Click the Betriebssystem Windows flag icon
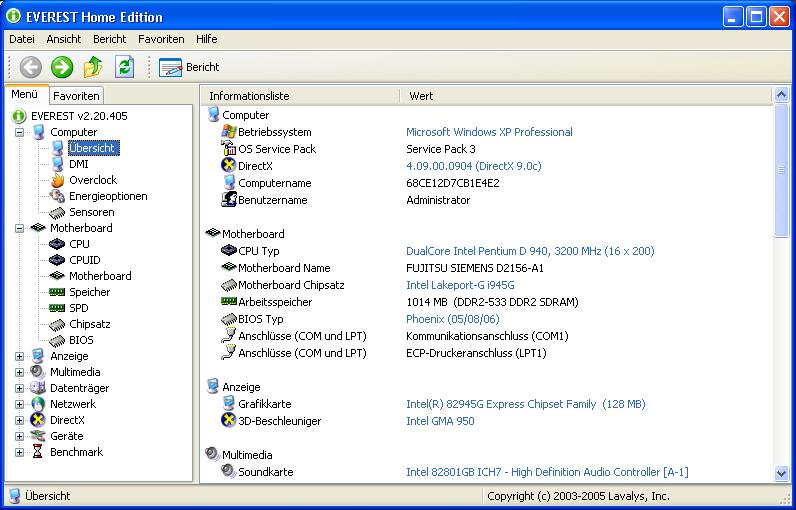 click(x=229, y=132)
